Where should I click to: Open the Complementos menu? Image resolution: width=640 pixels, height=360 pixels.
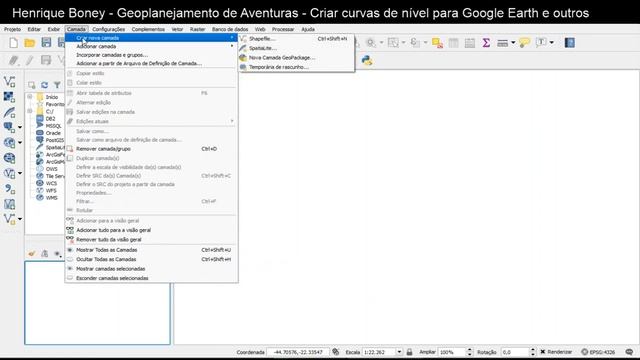pyautogui.click(x=148, y=29)
